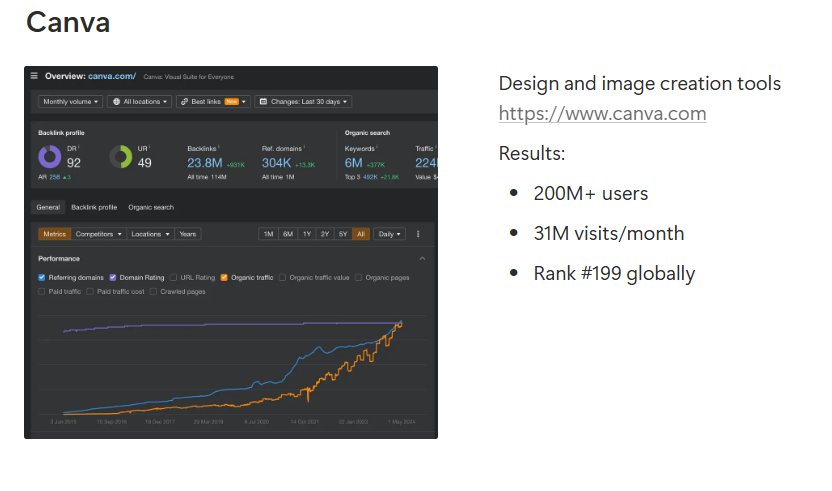Collapse the Performance section chevron
Image resolution: width=832 pixels, height=491 pixels.
[x=422, y=258]
